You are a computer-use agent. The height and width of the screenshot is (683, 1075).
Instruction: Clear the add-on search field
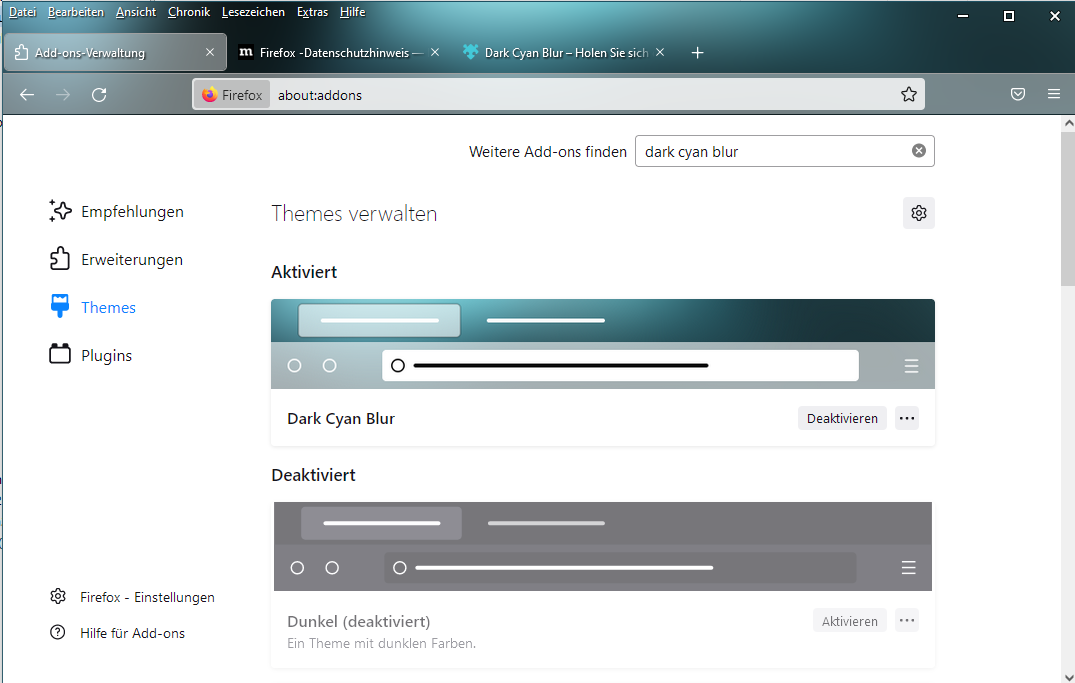918,151
